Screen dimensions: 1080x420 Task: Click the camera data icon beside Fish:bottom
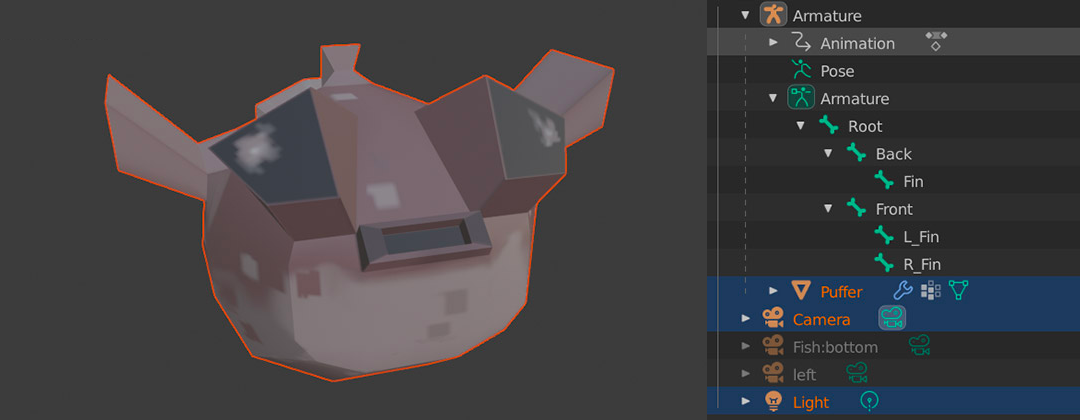coord(919,346)
